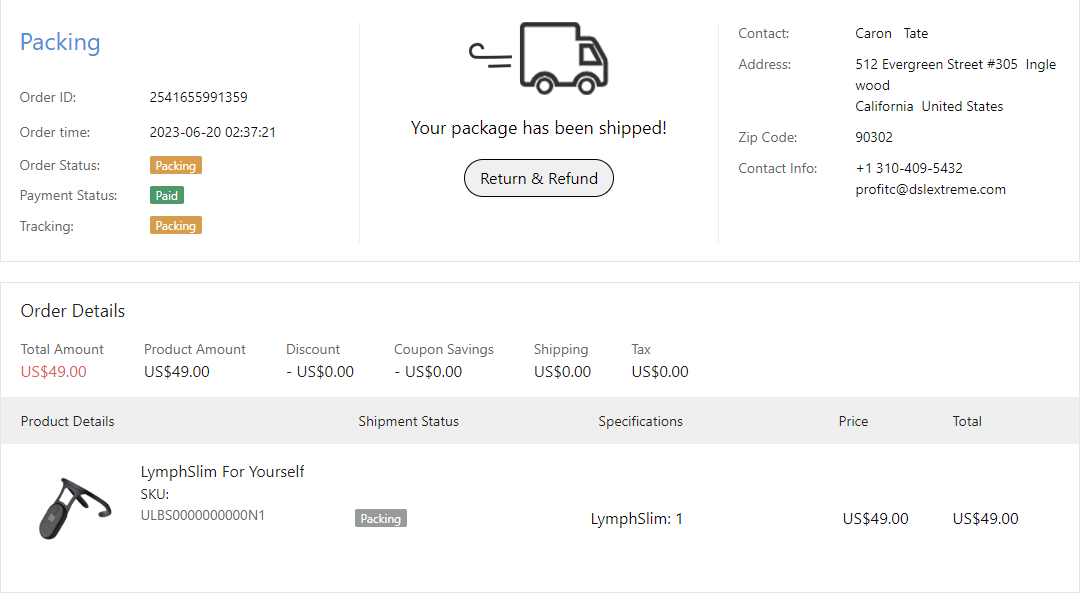Image resolution: width=1081 pixels, height=593 pixels.
Task: Click the email profitc@dslextreme.com
Action: pos(930,189)
